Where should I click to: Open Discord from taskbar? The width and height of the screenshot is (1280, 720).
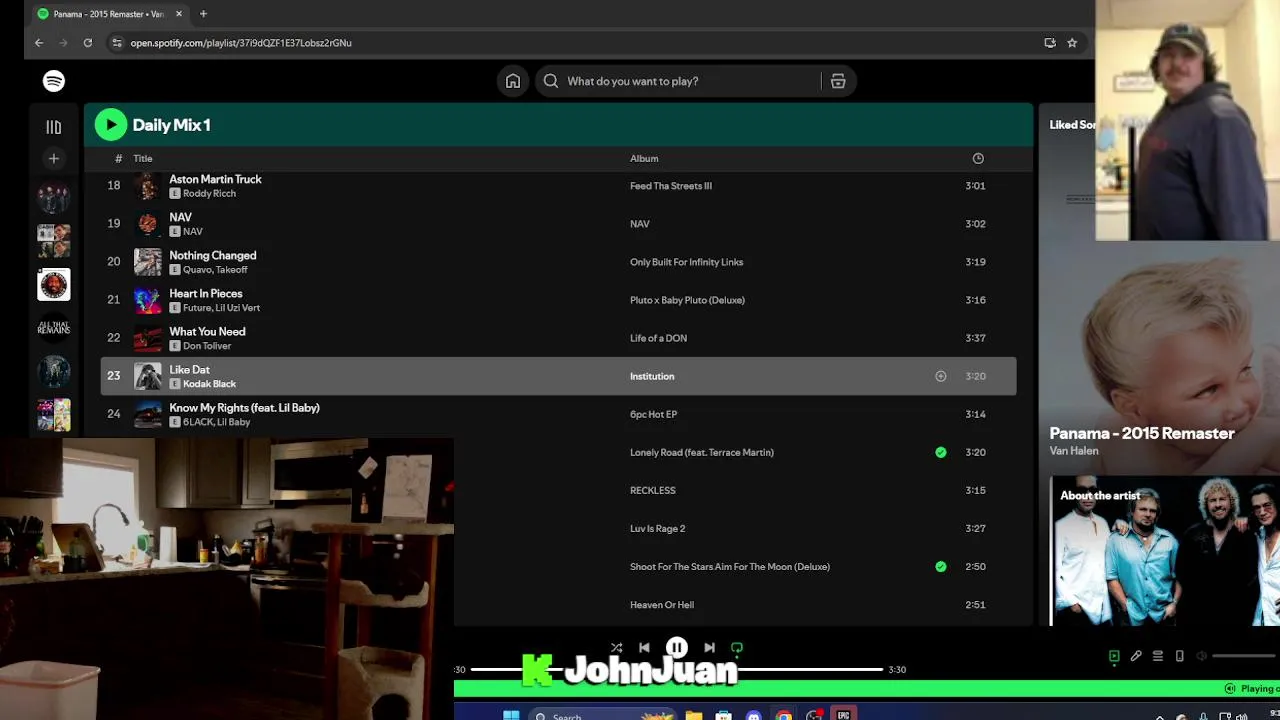coord(753,716)
